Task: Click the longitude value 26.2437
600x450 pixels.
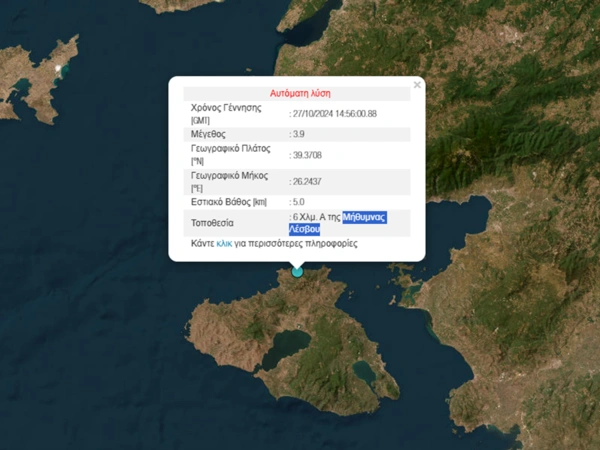Action: pyautogui.click(x=307, y=181)
